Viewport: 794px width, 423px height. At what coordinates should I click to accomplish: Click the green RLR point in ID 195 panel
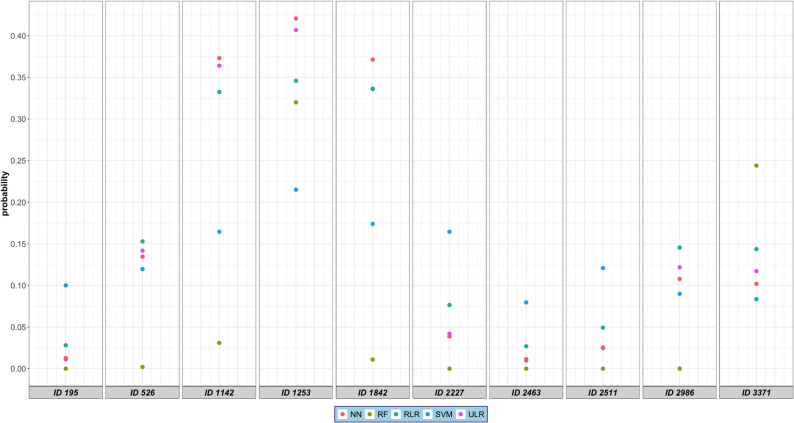tap(66, 345)
